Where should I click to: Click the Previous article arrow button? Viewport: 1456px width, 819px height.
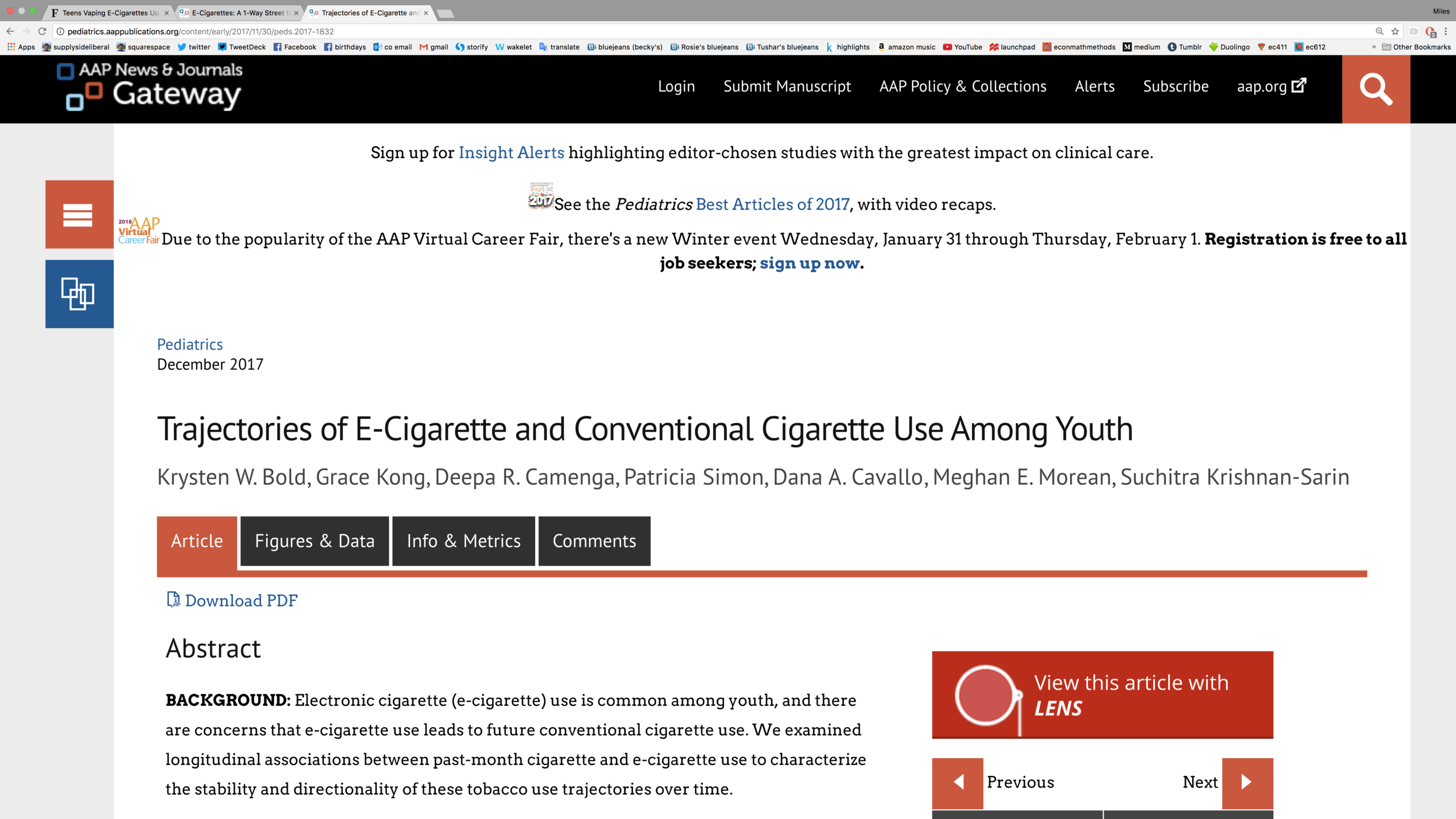pos(957,783)
